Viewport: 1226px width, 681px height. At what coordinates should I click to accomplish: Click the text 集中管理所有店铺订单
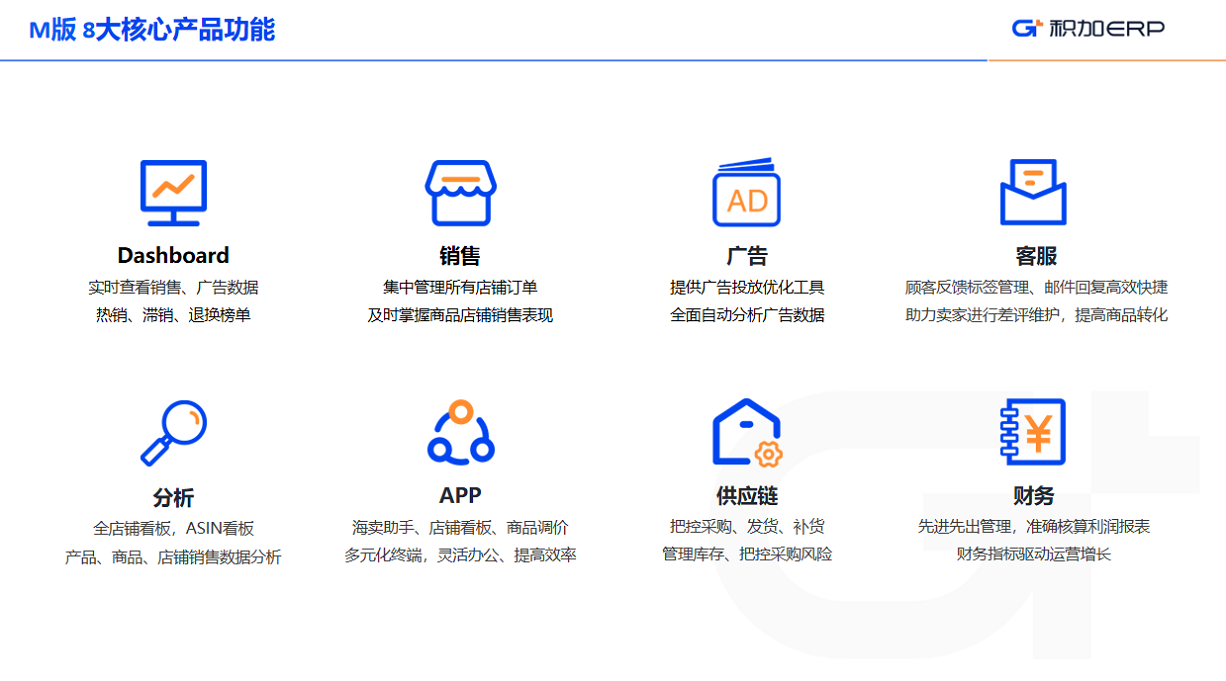pyautogui.click(x=460, y=287)
